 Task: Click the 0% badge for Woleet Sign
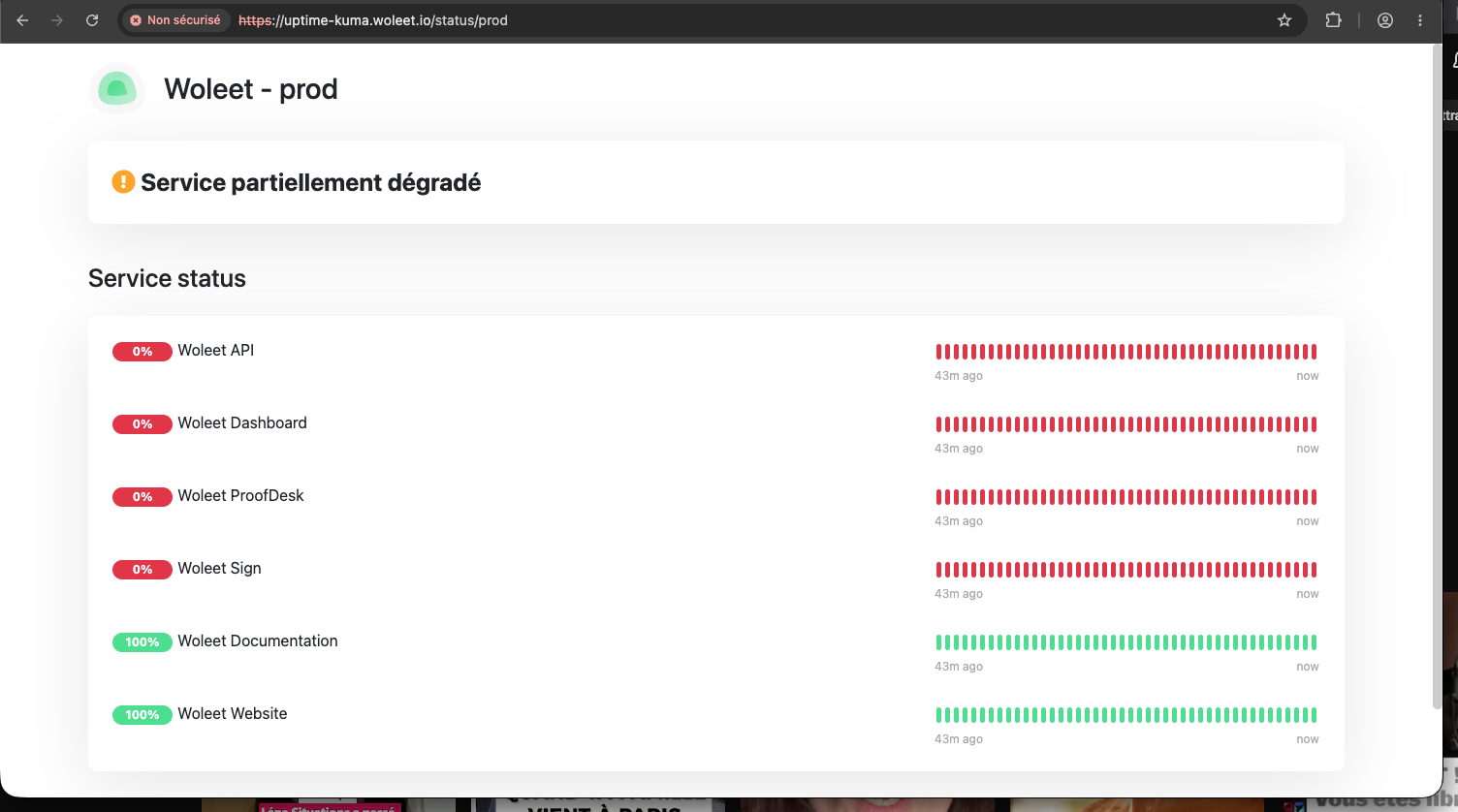[x=143, y=570]
